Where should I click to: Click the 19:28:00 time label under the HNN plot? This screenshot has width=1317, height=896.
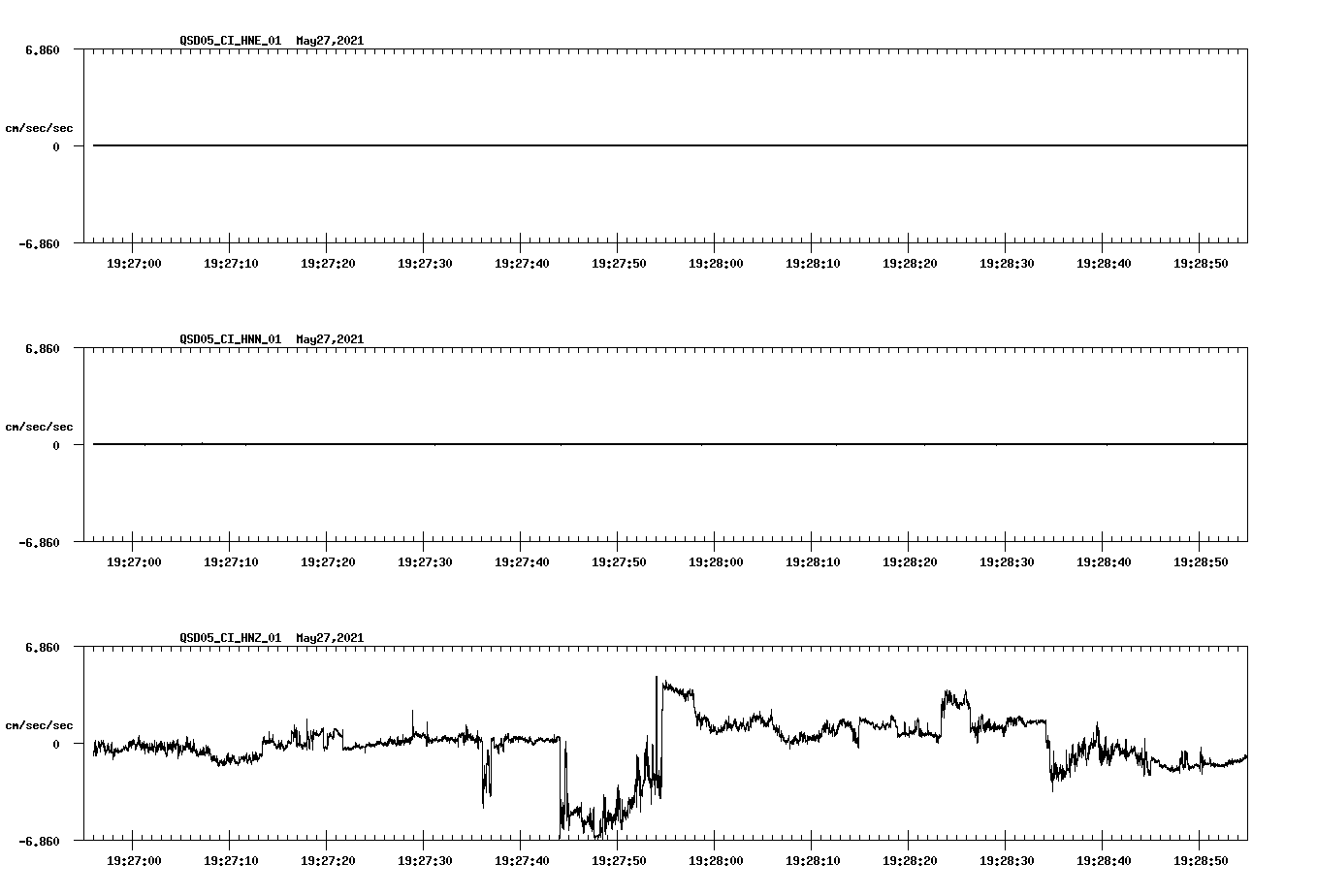click(715, 561)
